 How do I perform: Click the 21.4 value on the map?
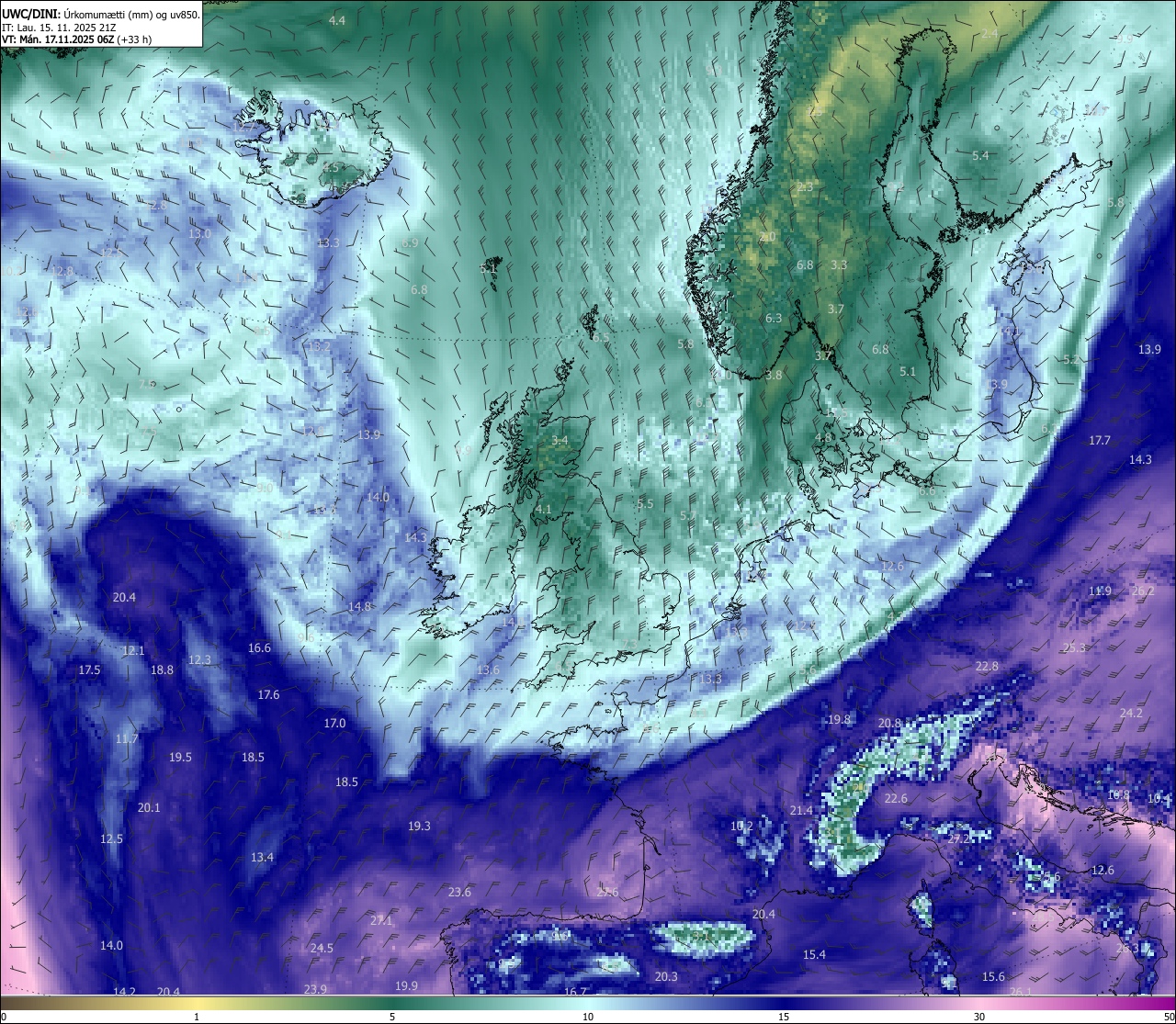coord(801,811)
